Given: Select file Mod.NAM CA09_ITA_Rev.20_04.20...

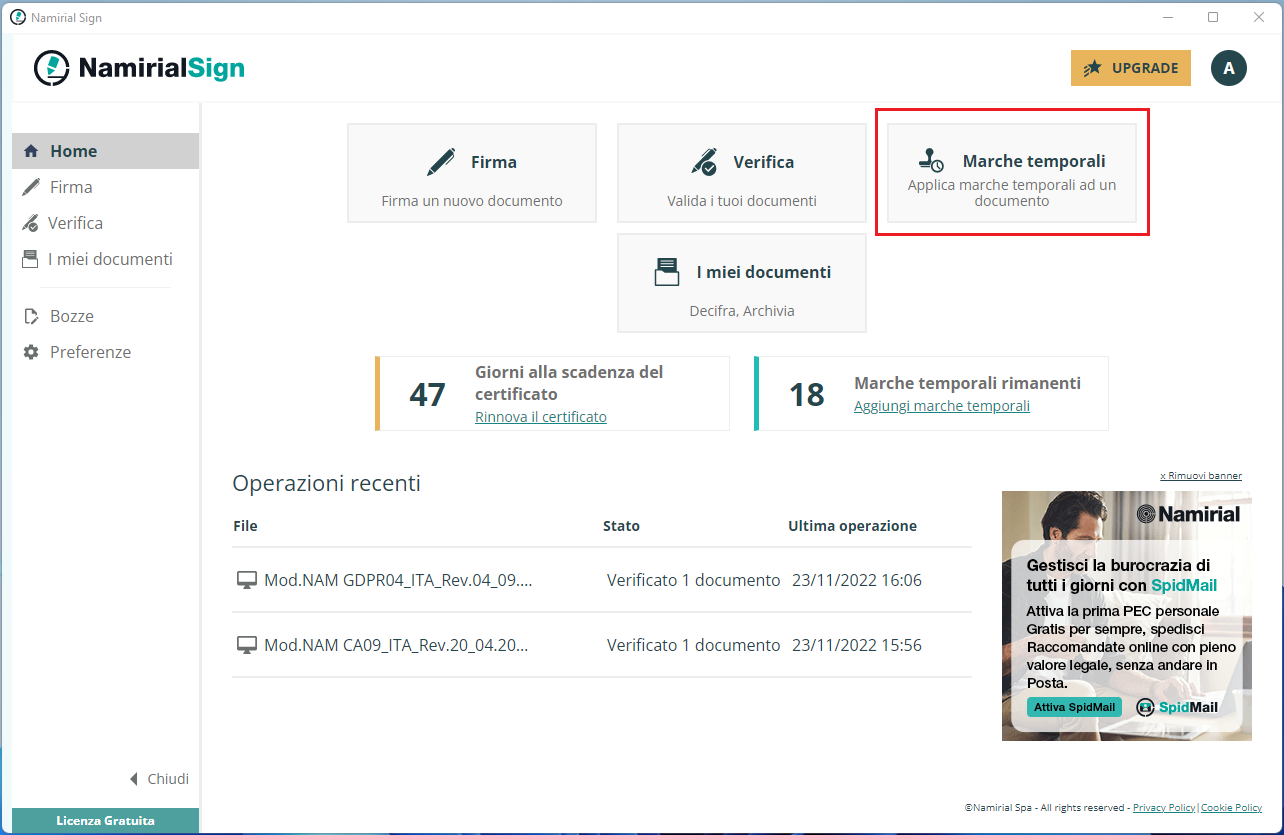Looking at the screenshot, I should click(x=396, y=645).
